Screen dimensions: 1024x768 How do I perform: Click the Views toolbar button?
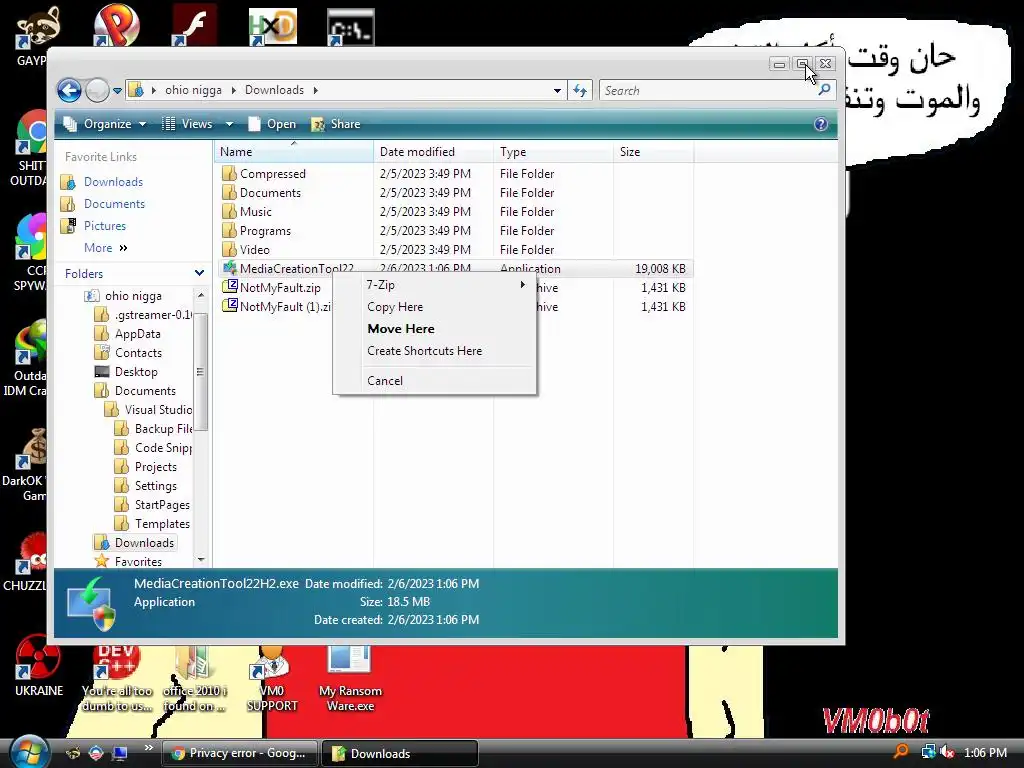pos(187,124)
